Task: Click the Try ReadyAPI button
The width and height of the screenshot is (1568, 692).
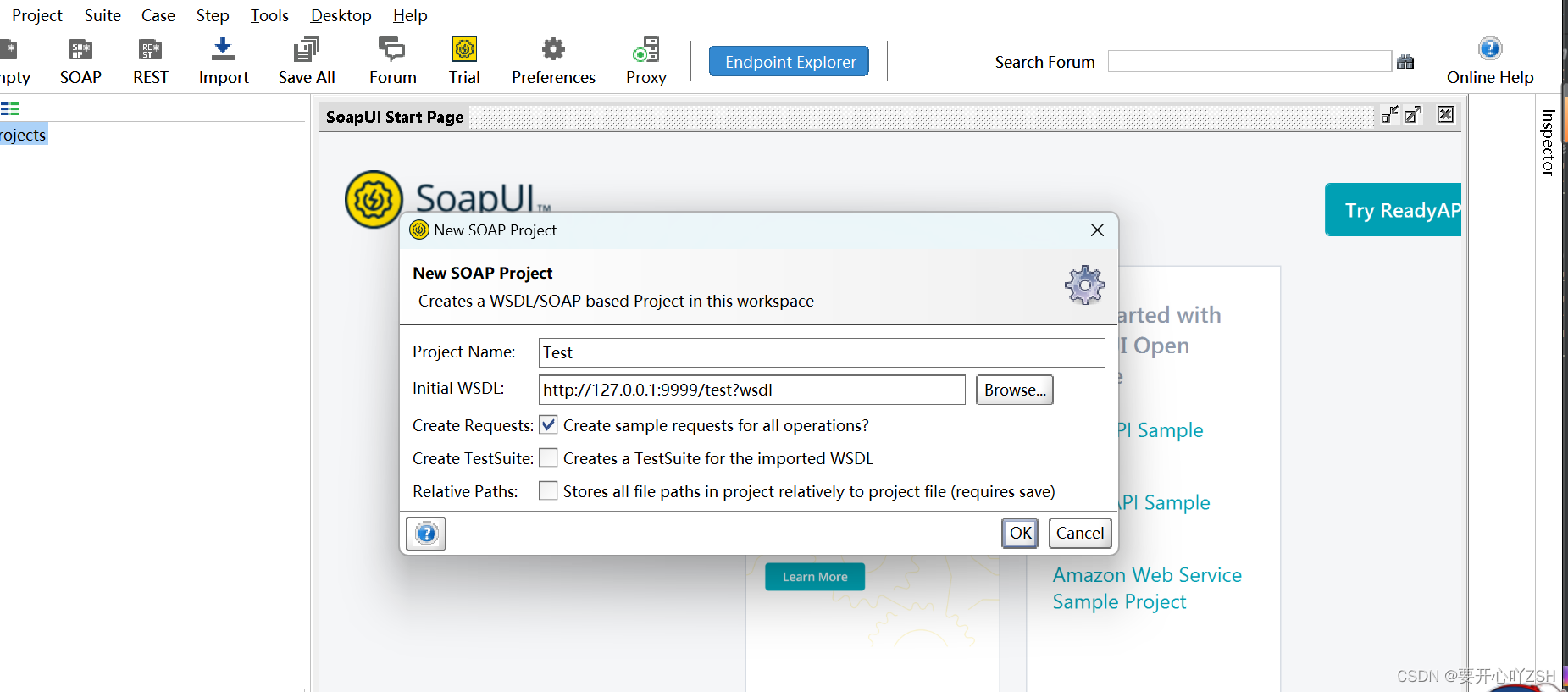Action: coord(1393,210)
